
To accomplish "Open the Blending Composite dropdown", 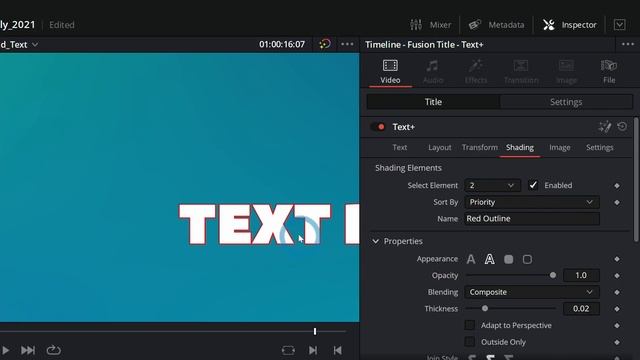I will [x=532, y=292].
